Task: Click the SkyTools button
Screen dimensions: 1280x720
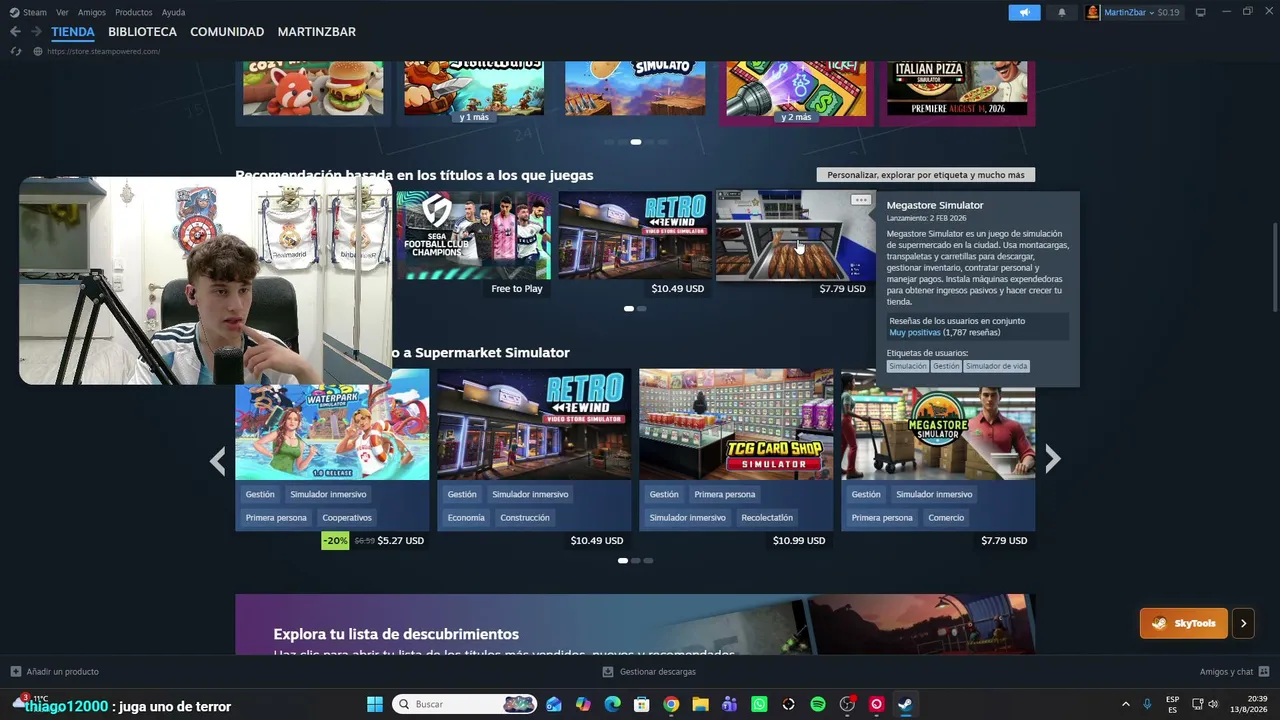Action: (x=1184, y=623)
